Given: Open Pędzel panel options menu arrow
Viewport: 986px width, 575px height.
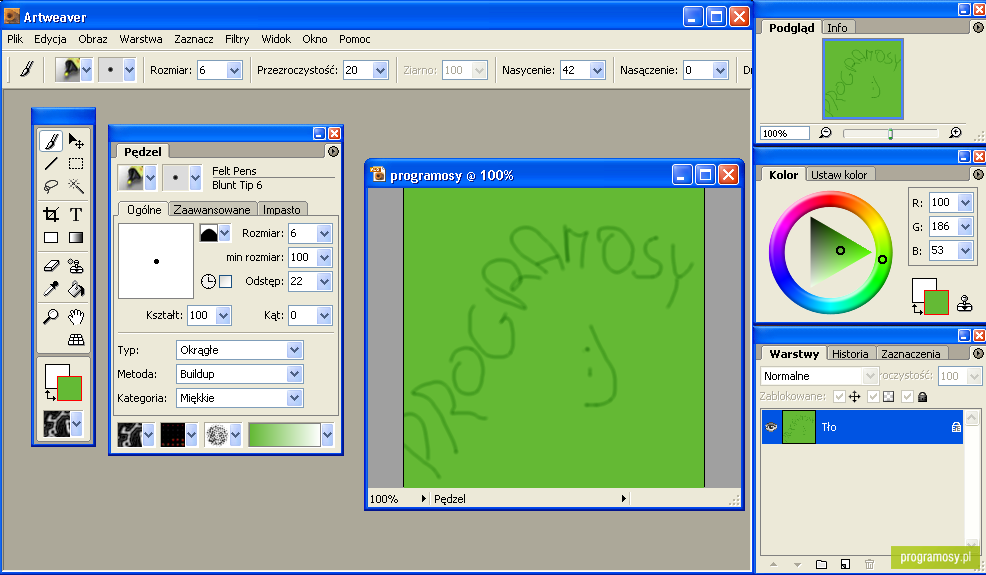Looking at the screenshot, I should (333, 151).
